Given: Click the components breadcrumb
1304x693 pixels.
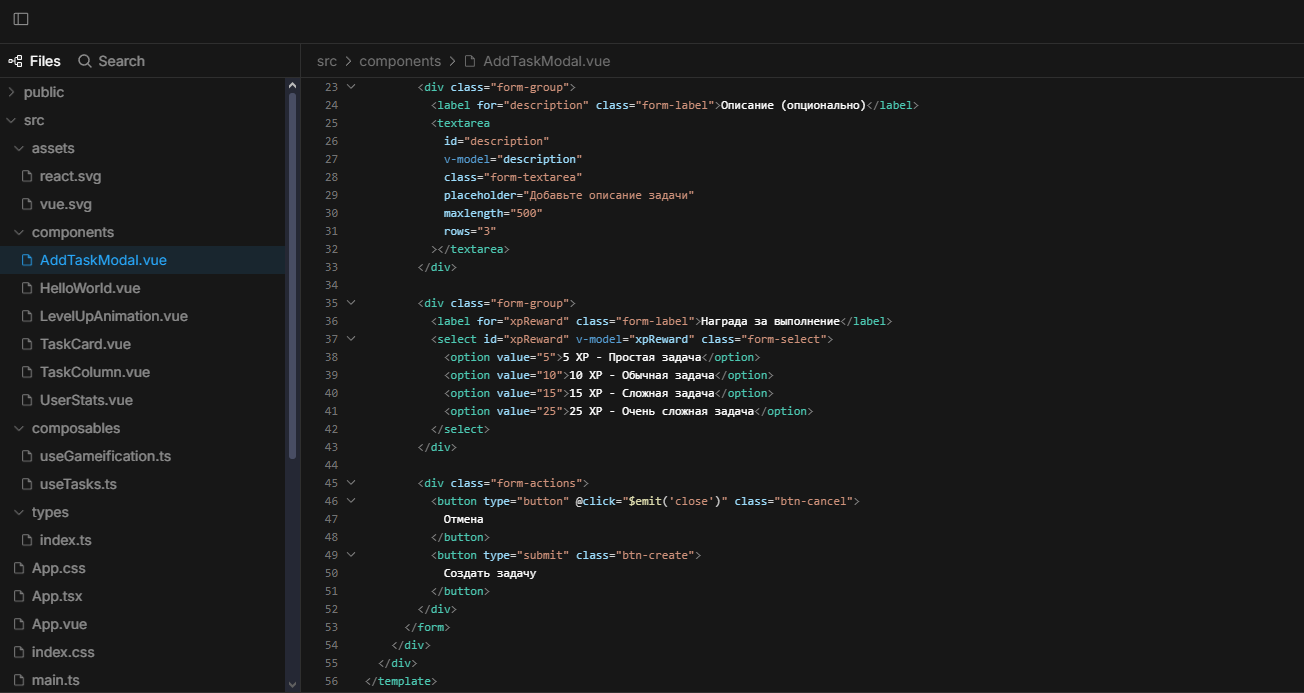Looking at the screenshot, I should 400,61.
